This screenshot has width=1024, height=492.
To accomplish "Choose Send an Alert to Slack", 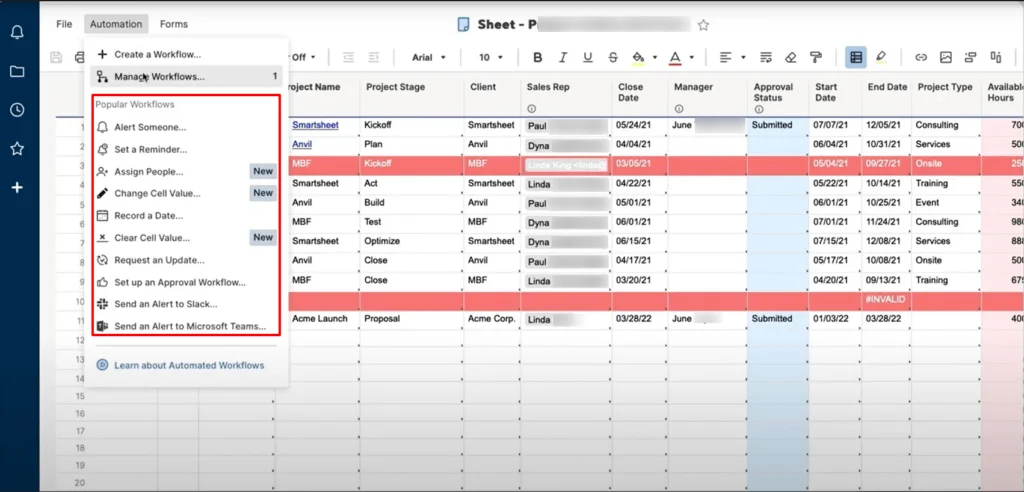I will 165,304.
